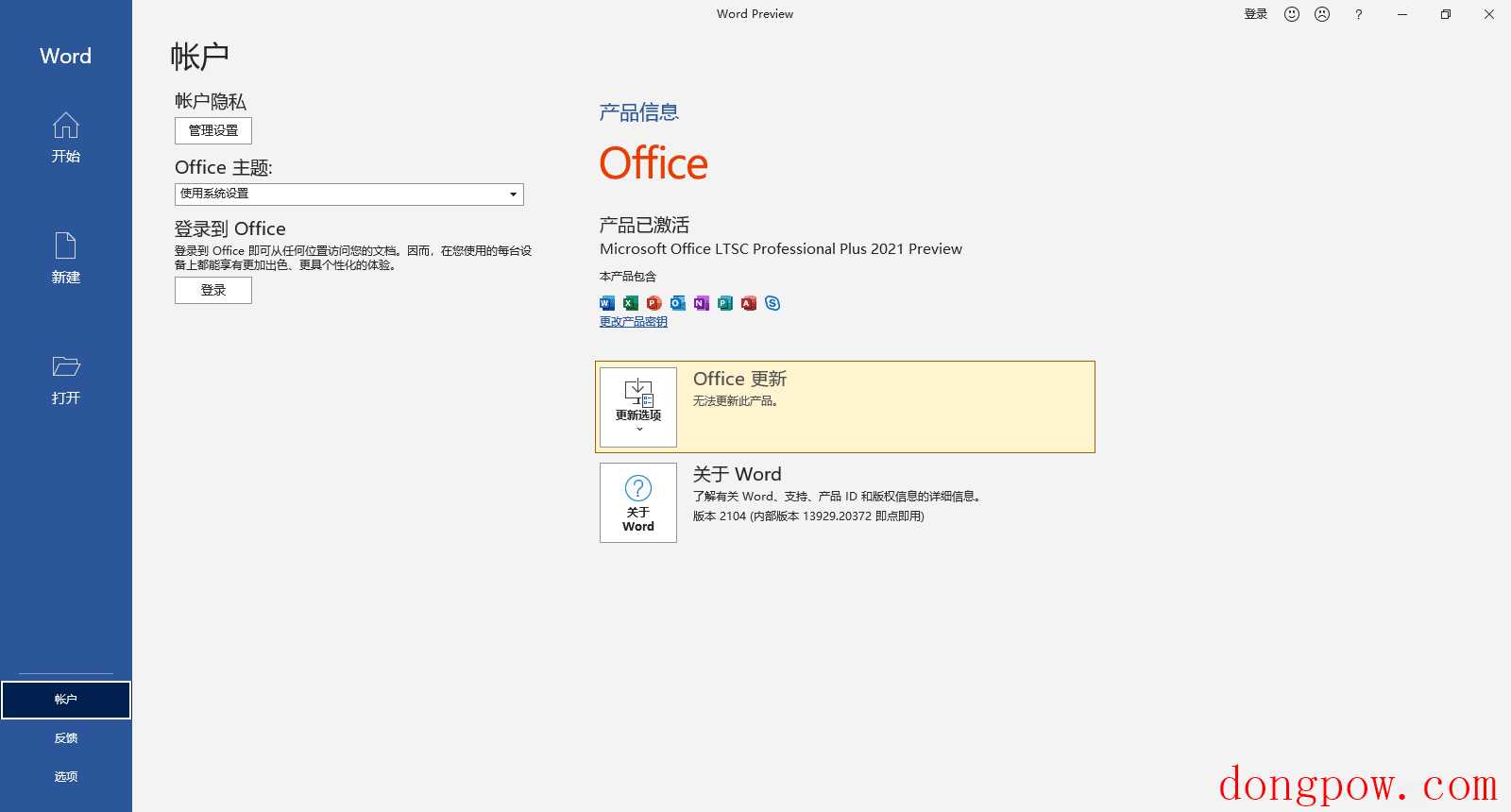The height and width of the screenshot is (812, 1511).
Task: Click the Access app icon
Action: (748, 303)
